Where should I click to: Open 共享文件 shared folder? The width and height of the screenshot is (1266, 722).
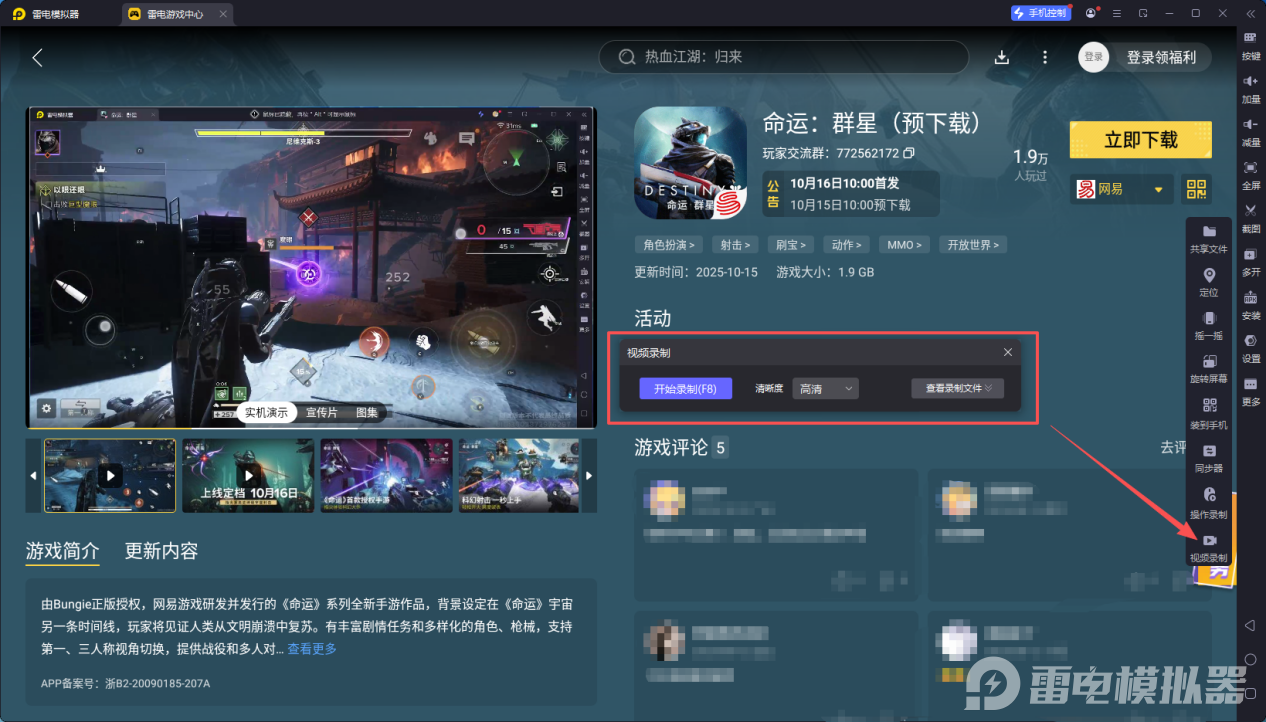(x=1209, y=238)
